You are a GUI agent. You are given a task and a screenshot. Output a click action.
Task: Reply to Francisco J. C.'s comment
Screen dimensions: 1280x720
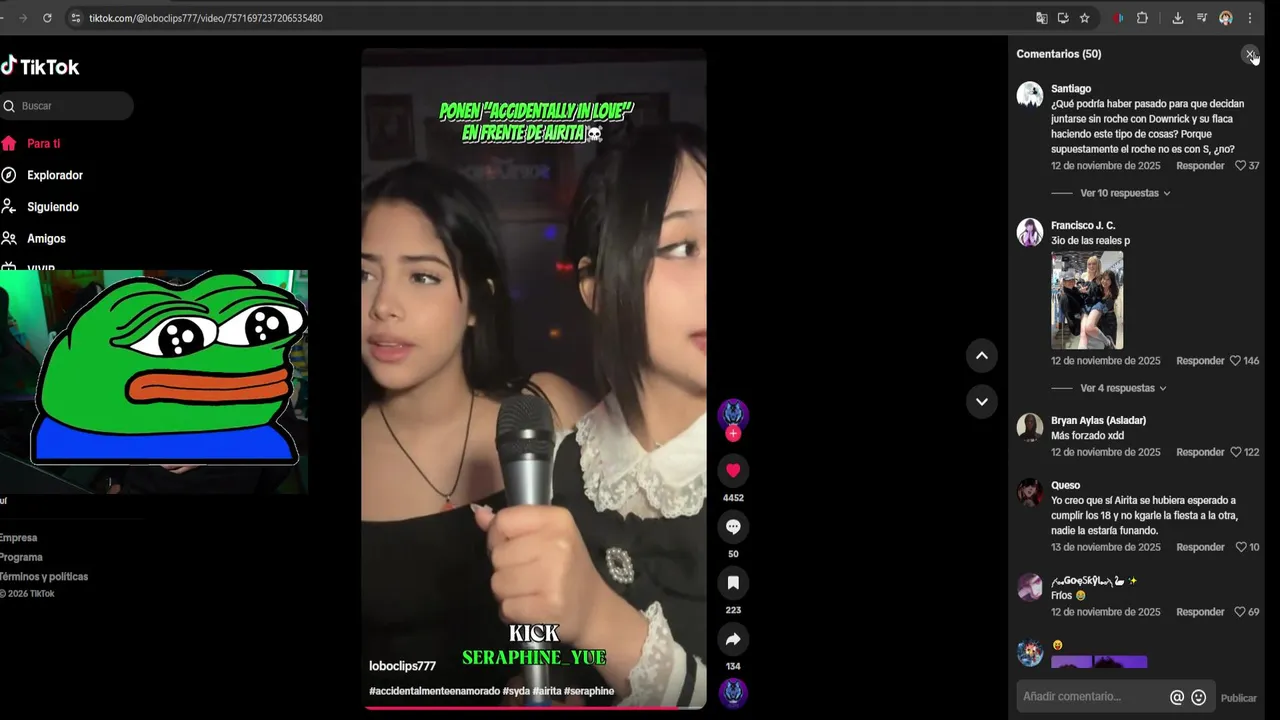(x=1200, y=361)
